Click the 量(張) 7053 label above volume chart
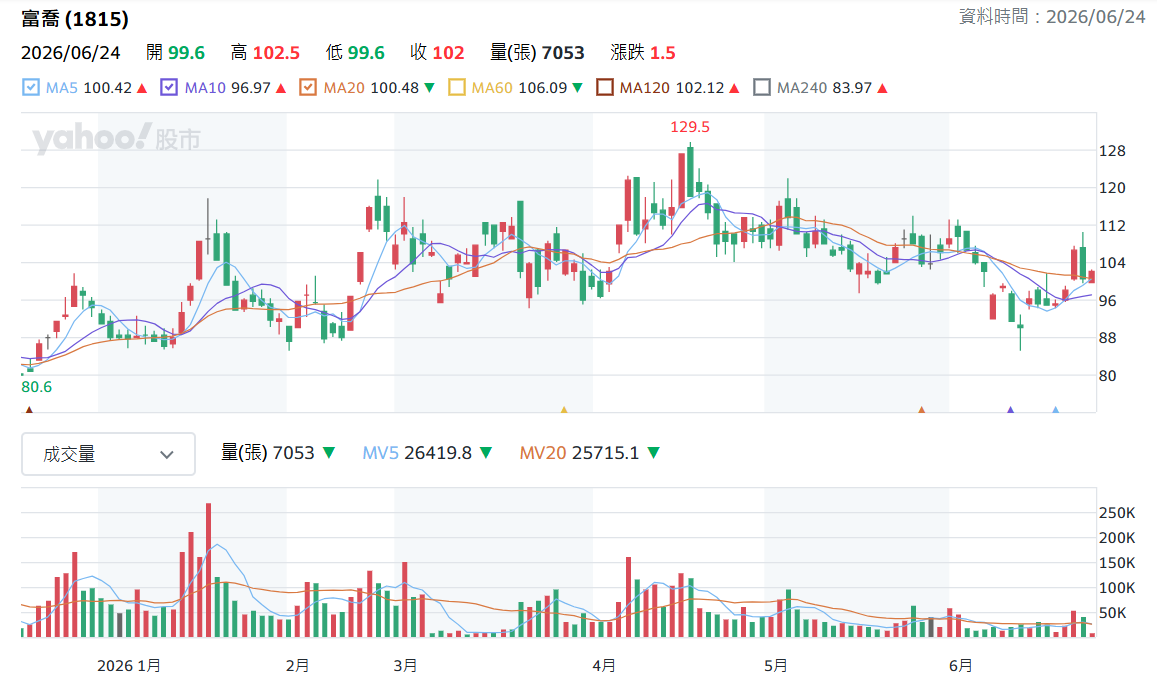 click(268, 452)
